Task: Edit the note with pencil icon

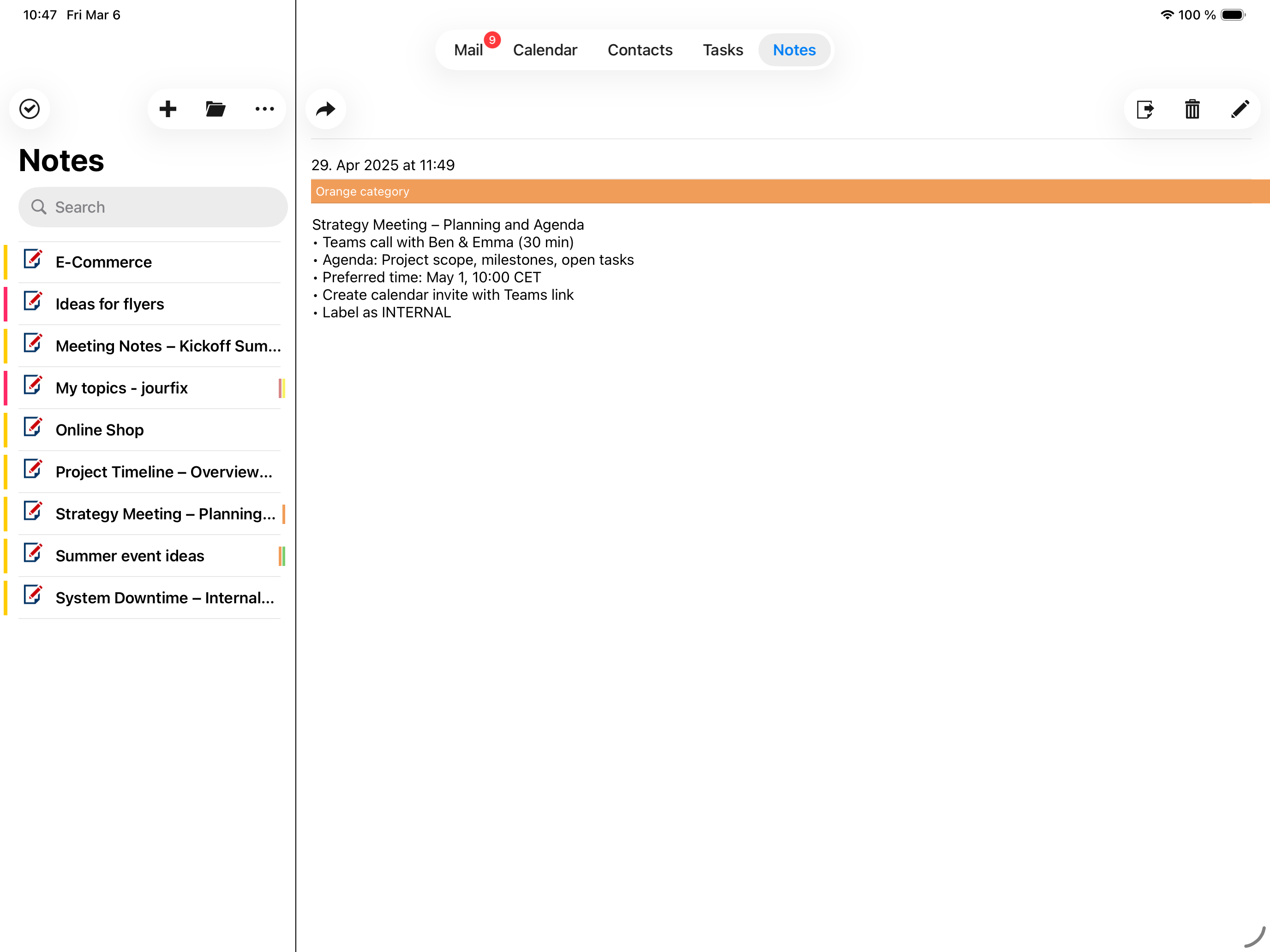Action: click(1240, 109)
